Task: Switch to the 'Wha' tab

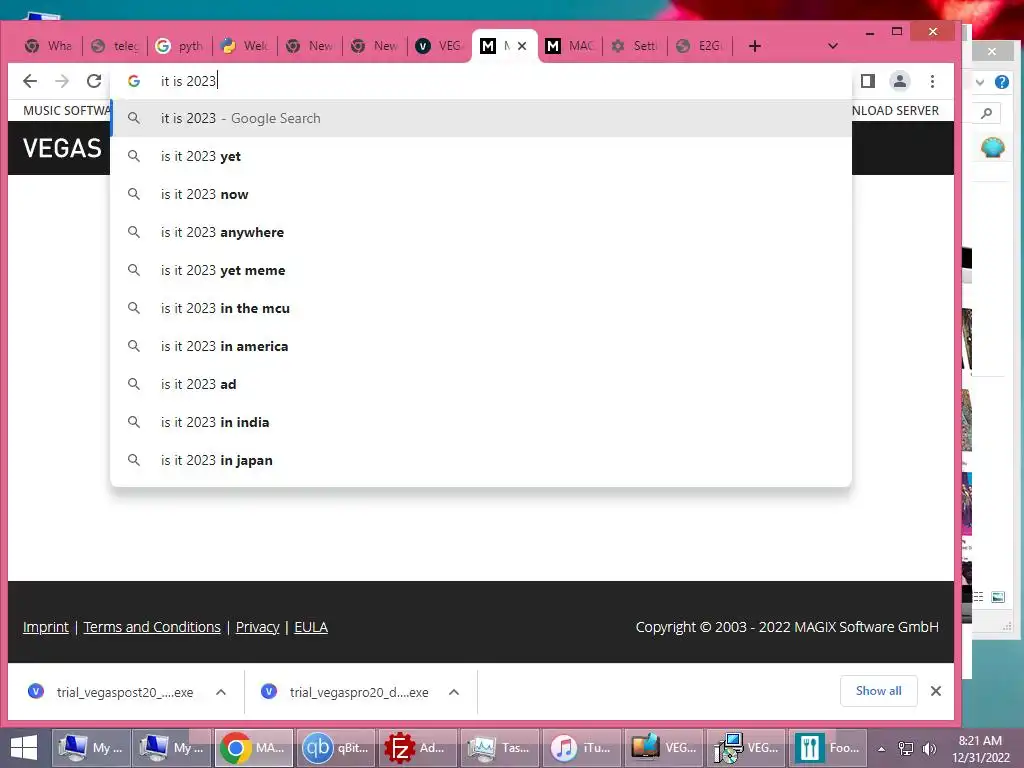Action: click(49, 46)
